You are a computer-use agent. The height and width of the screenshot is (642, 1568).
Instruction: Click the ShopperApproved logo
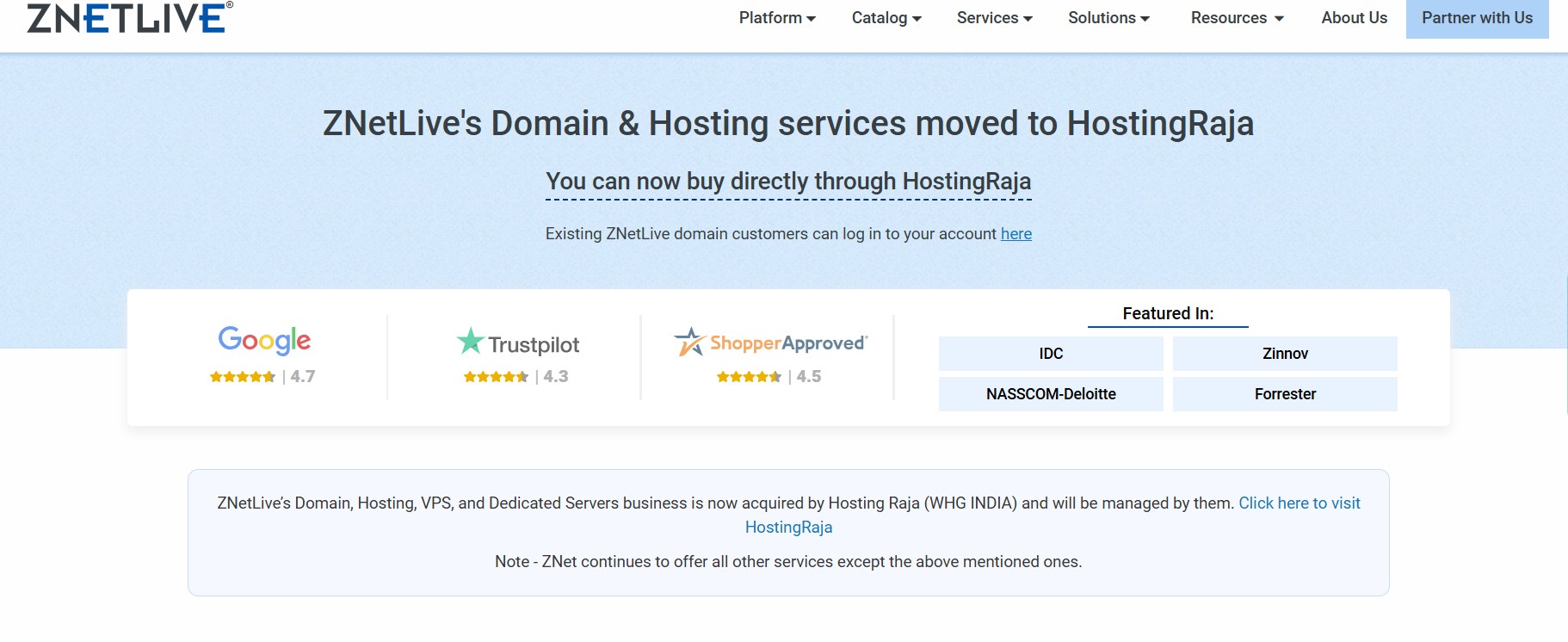pyautogui.click(x=770, y=343)
